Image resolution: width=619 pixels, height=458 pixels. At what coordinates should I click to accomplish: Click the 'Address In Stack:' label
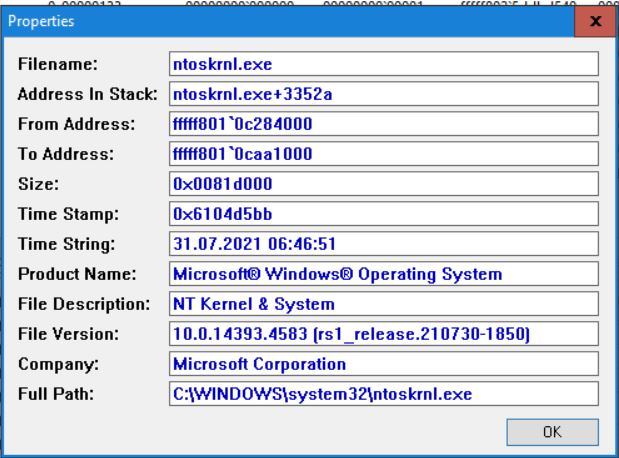(88, 94)
